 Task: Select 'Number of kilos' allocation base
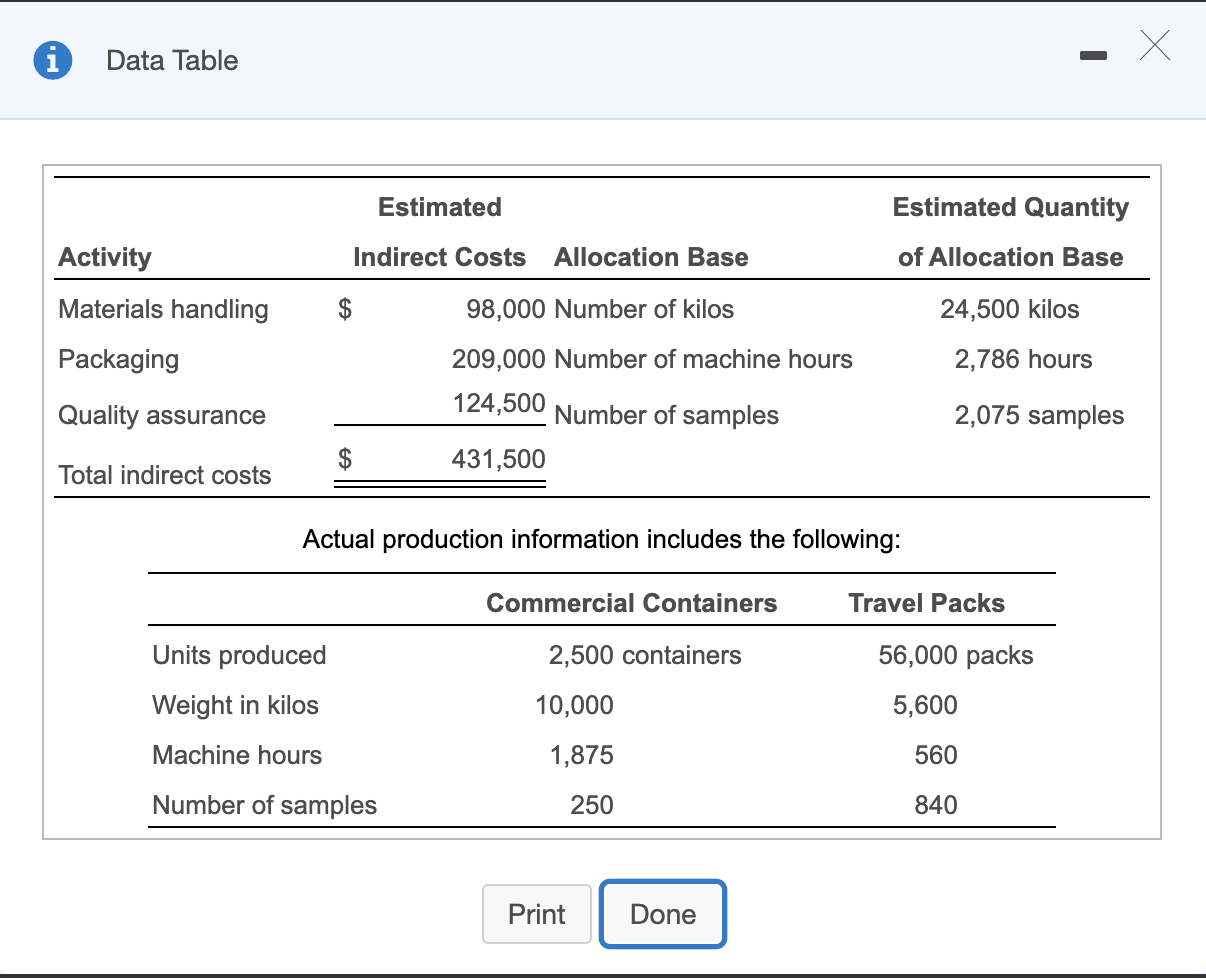click(x=644, y=309)
